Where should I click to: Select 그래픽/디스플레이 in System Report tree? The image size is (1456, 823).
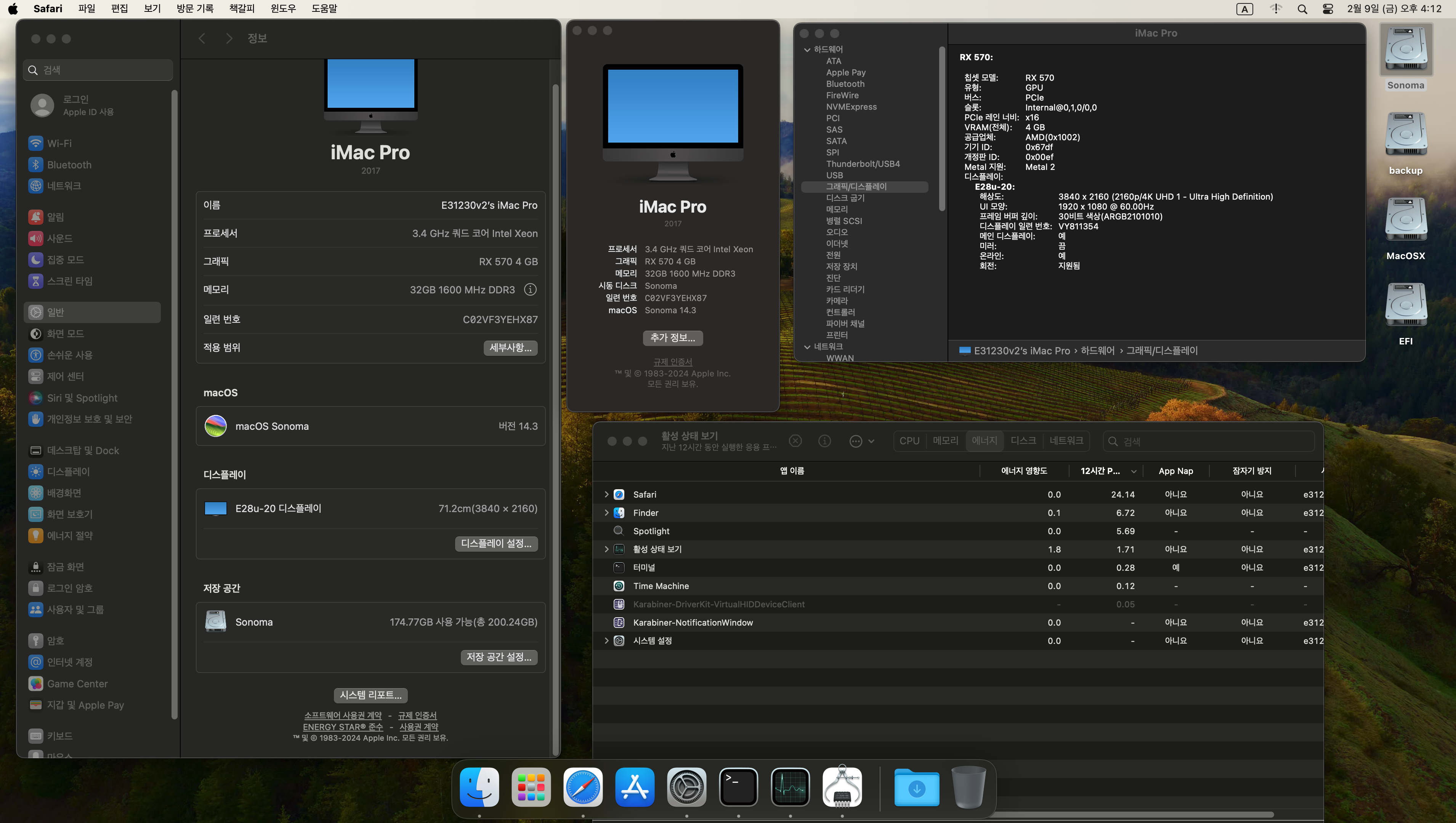pos(864,187)
